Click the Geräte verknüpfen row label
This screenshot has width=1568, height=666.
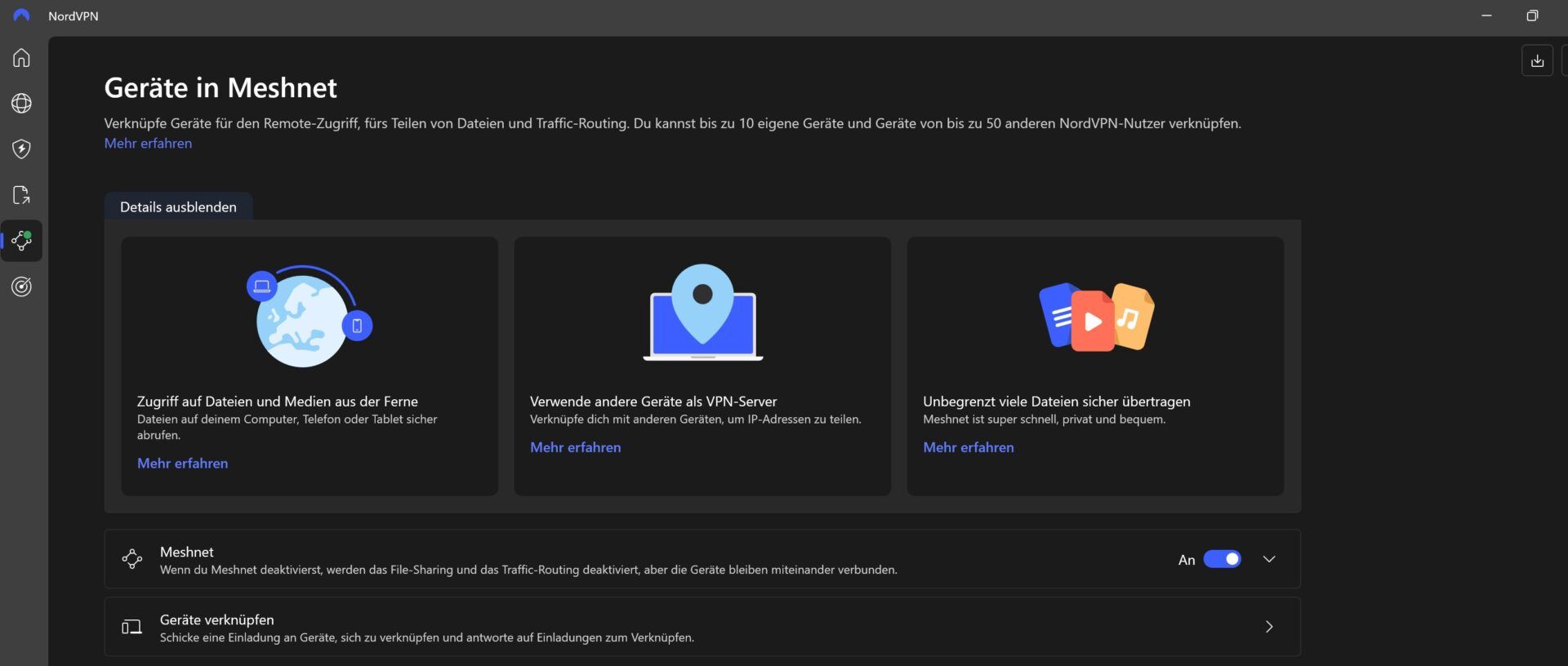216,619
